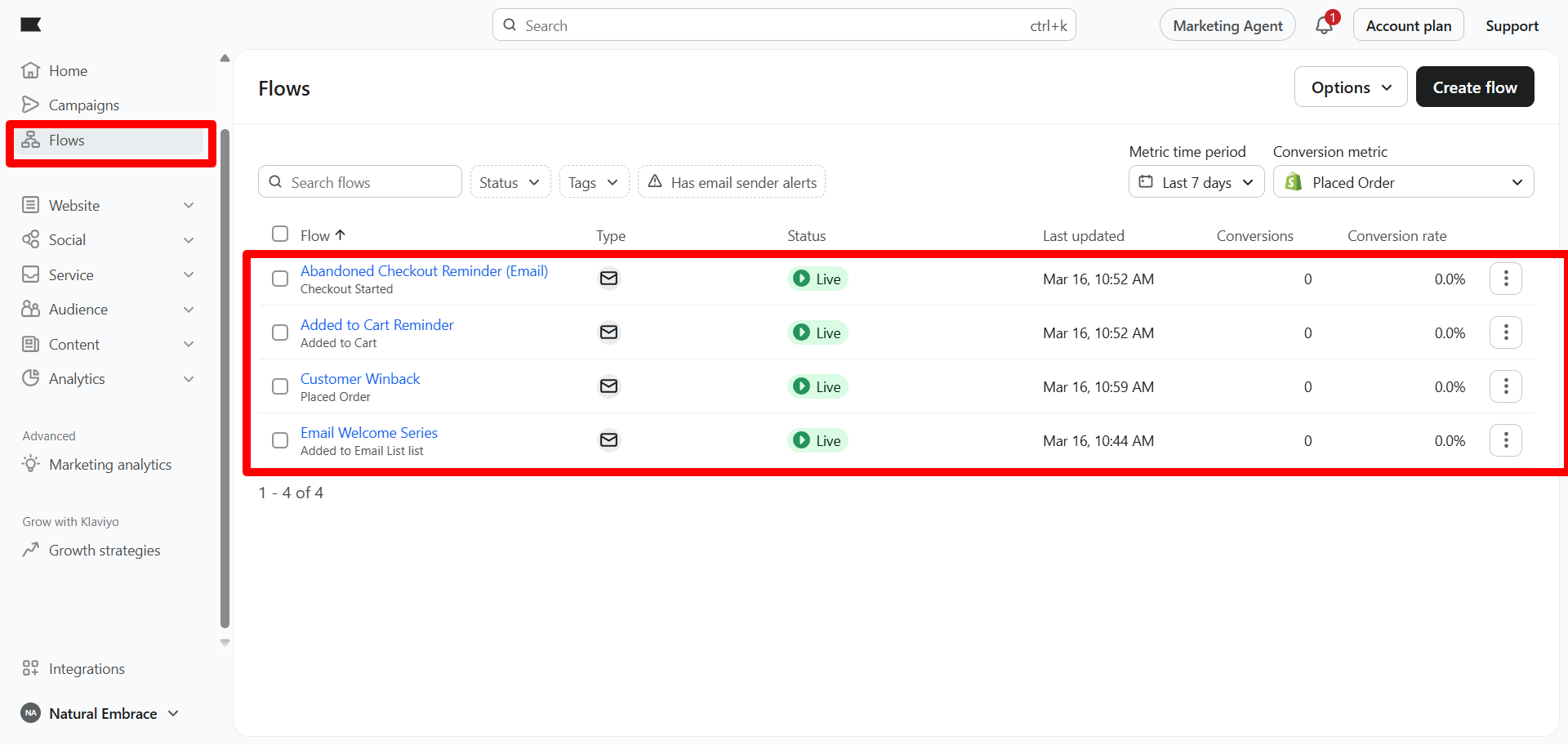Open three-dot menu for Email Welcome Series

click(x=1505, y=440)
